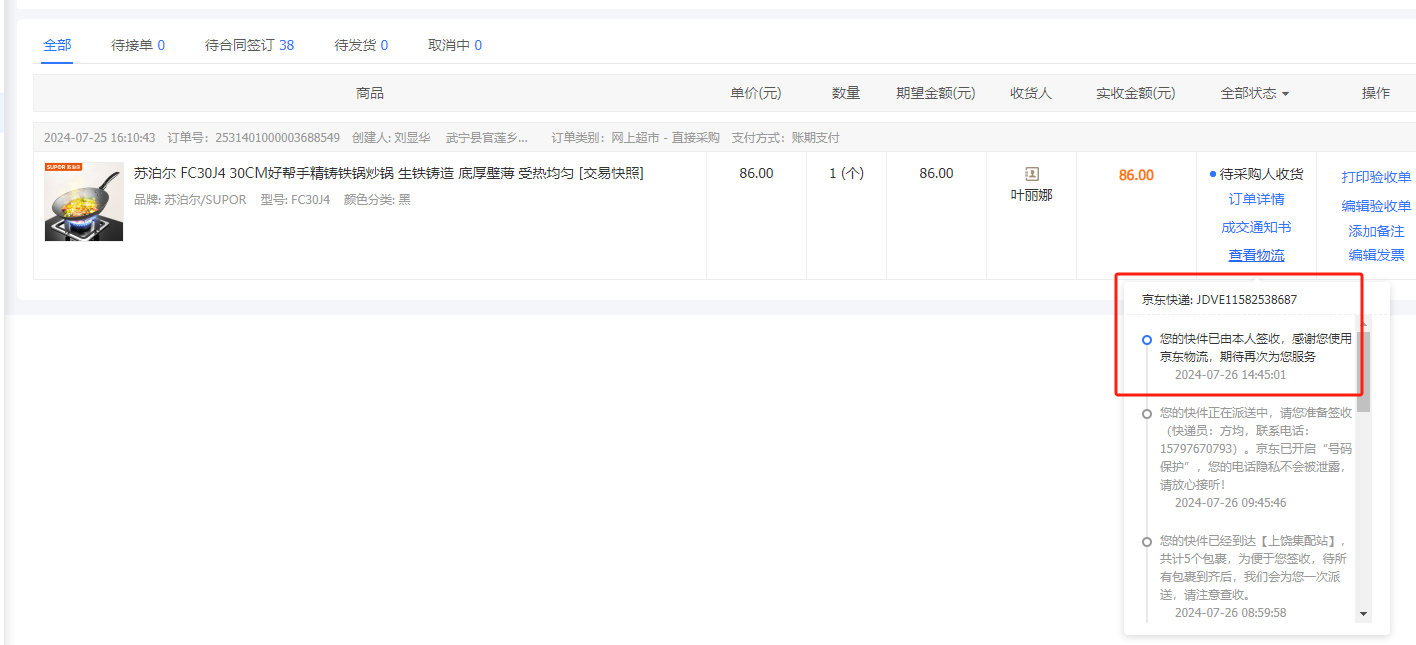Click the arrival time 2024-07-26 08:59:58
The width and height of the screenshot is (1416, 645).
[x=1230, y=612]
